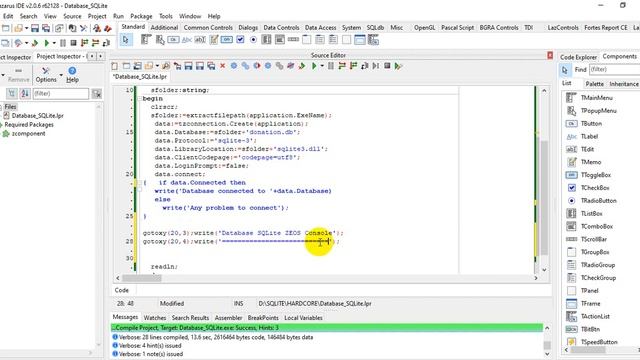Image resolution: width=640 pixels, height=360 pixels.
Task: Click Save icon in main IDE toolbar
Action: (x=35, y=28)
